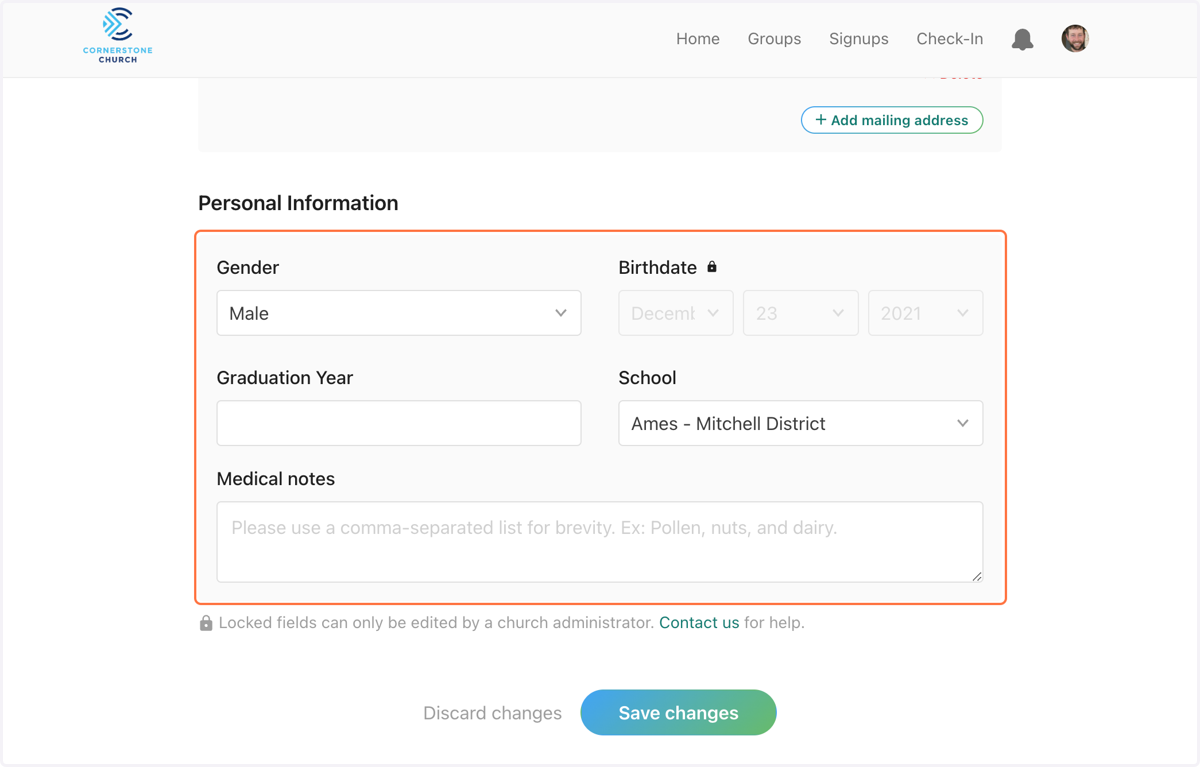This screenshot has width=1200, height=767.
Task: Open the birth day dropdown showing 23
Action: (801, 313)
